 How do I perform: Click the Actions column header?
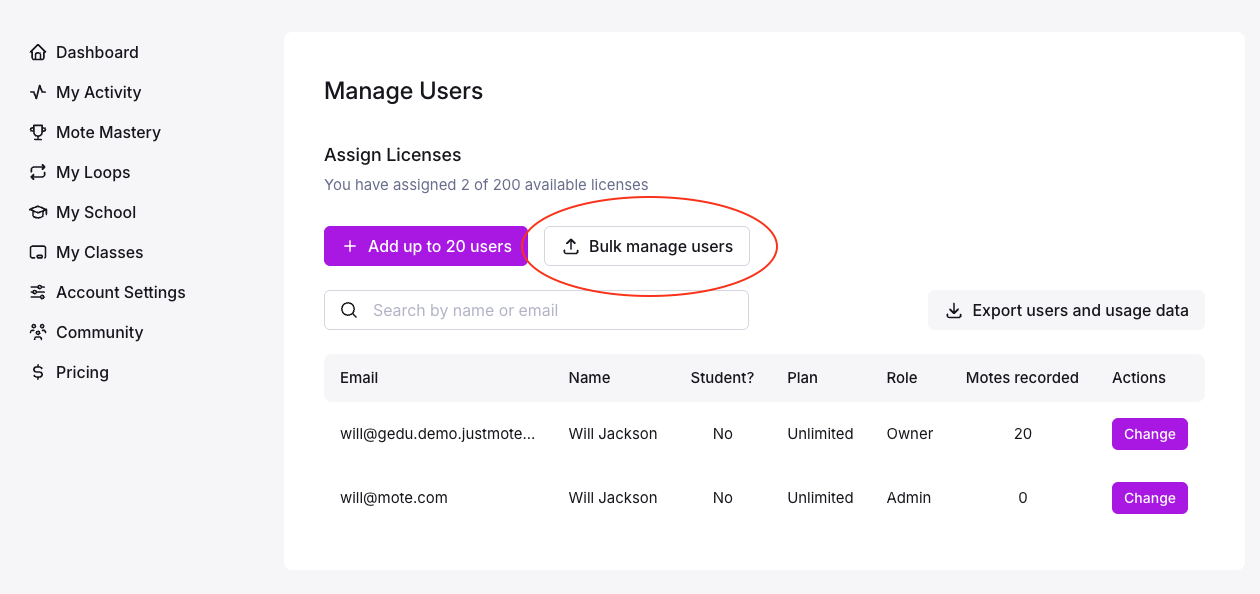coord(1139,378)
